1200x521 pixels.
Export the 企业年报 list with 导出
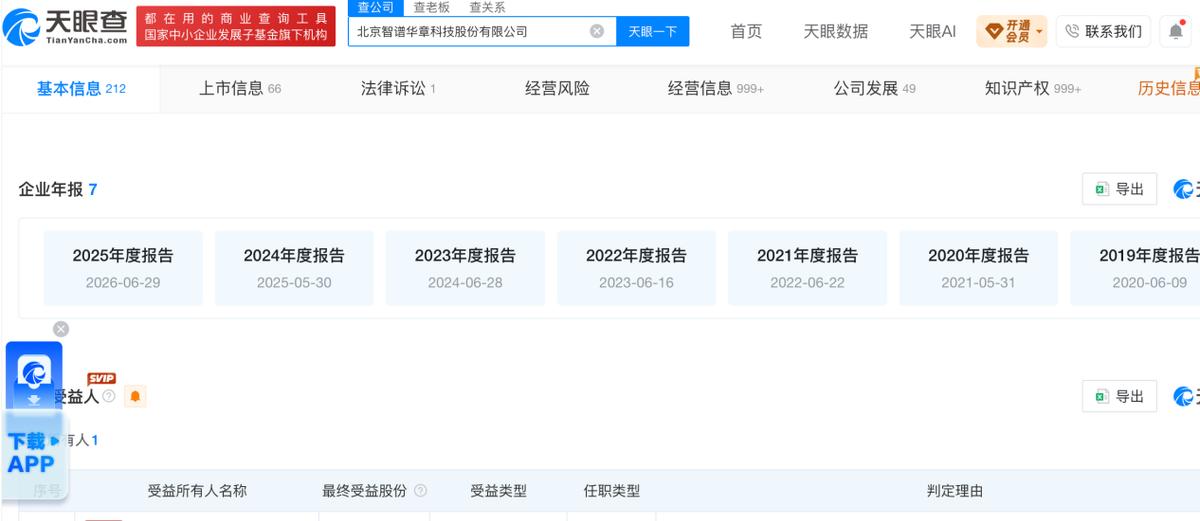(x=1119, y=189)
